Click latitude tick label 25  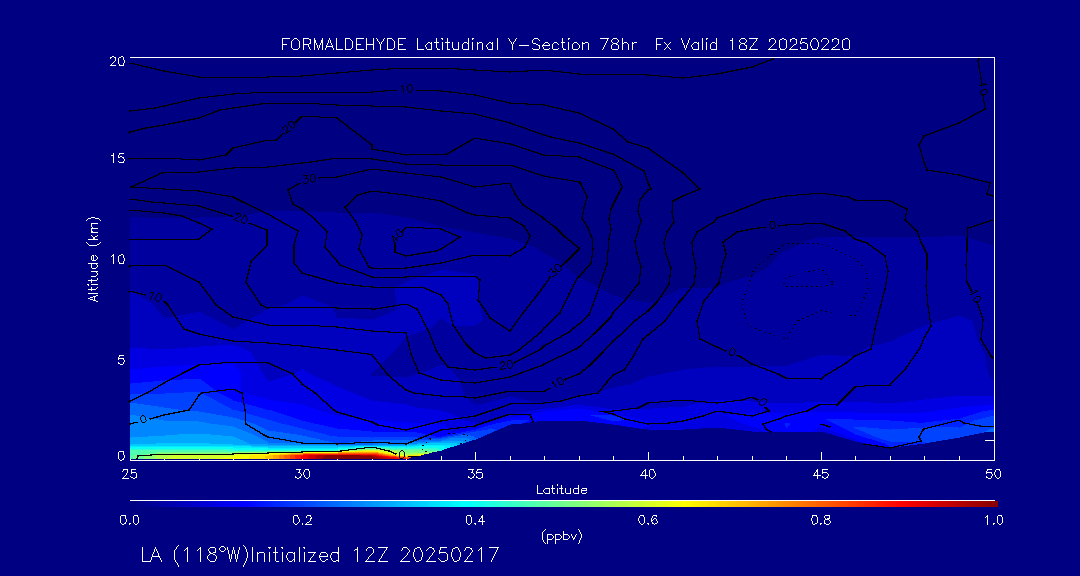[129, 474]
